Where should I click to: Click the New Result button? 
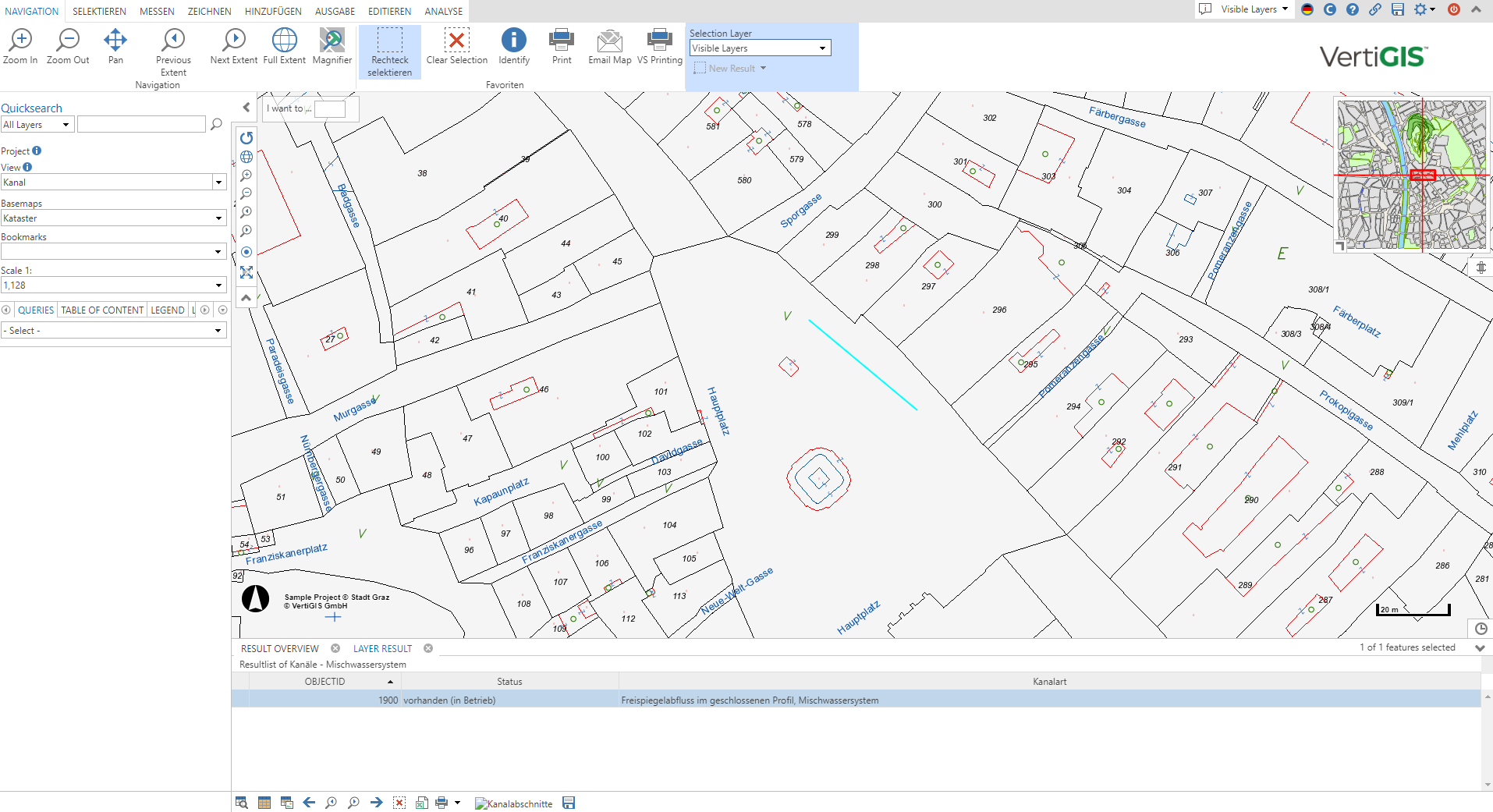click(x=731, y=69)
